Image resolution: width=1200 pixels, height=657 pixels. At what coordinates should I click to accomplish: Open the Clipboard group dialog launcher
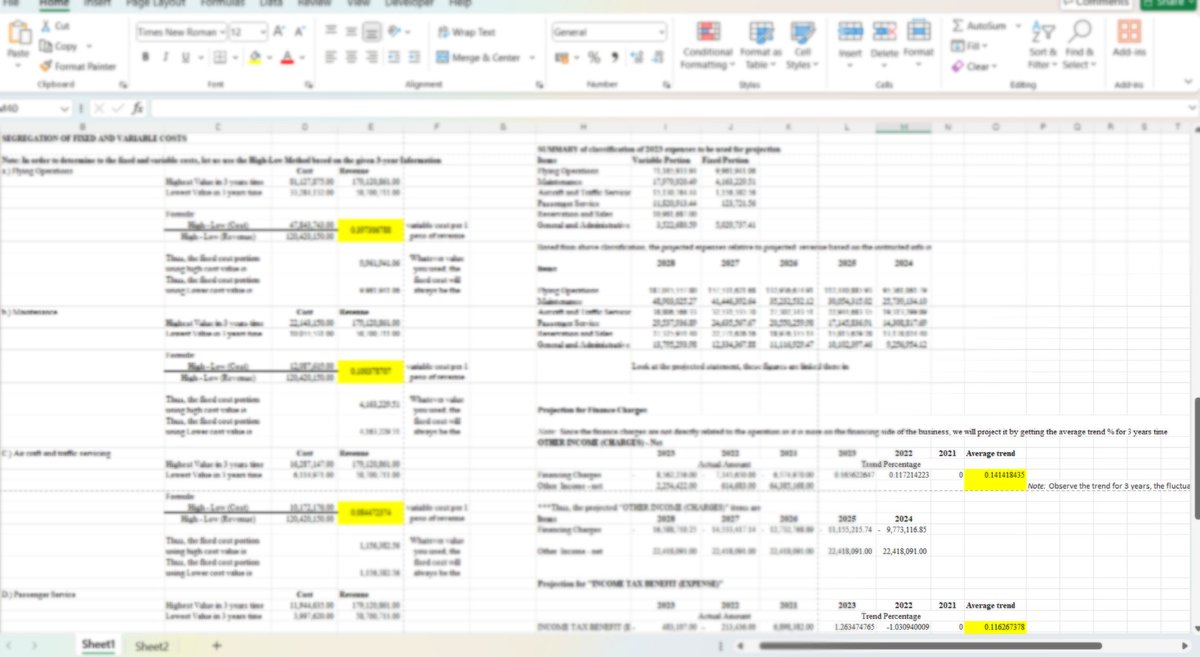pos(125,86)
